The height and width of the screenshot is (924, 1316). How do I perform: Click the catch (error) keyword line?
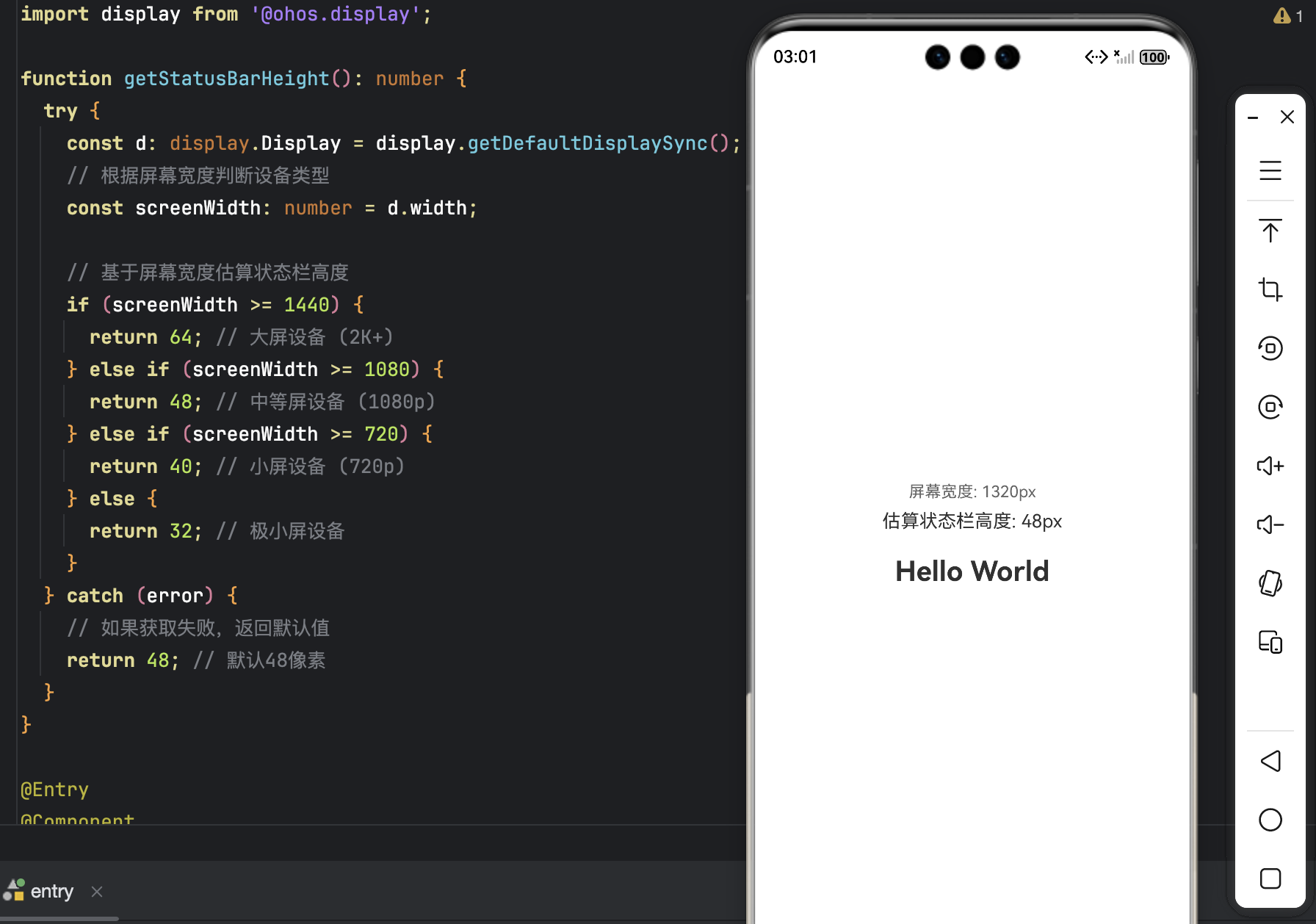point(140,596)
